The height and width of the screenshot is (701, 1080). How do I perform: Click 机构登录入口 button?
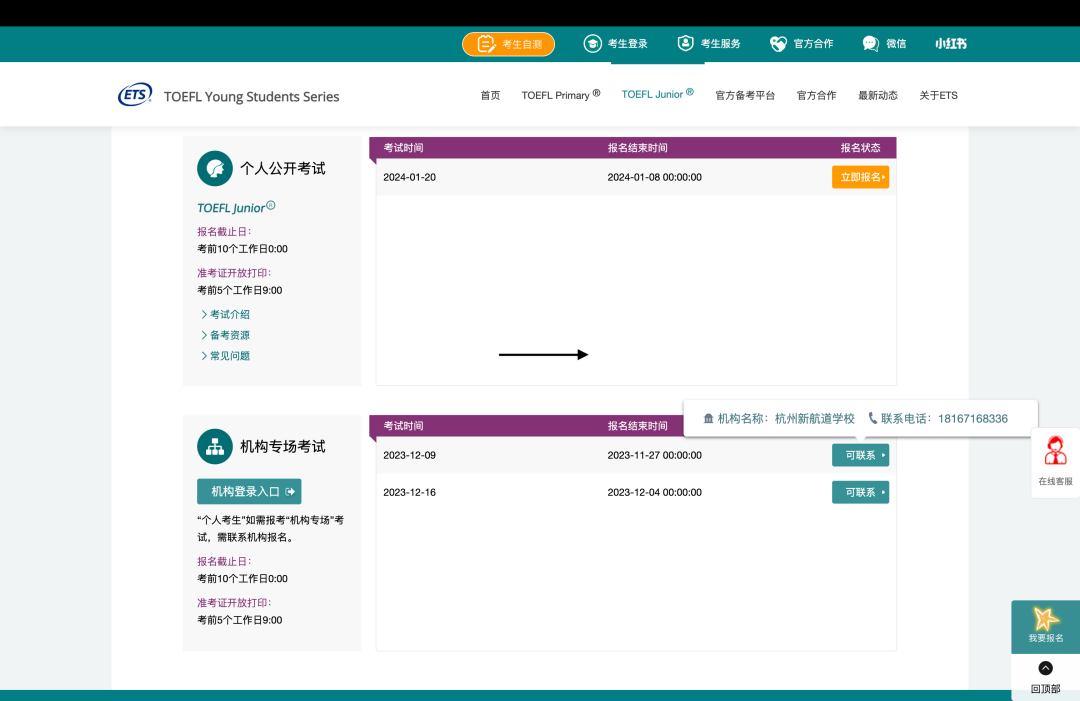click(249, 491)
